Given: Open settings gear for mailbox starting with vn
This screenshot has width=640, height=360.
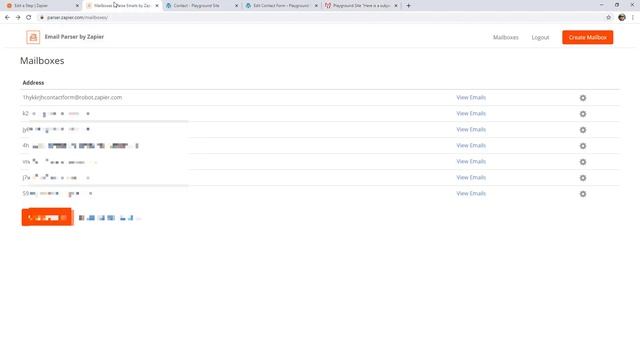Looking at the screenshot, I should pos(583,162).
